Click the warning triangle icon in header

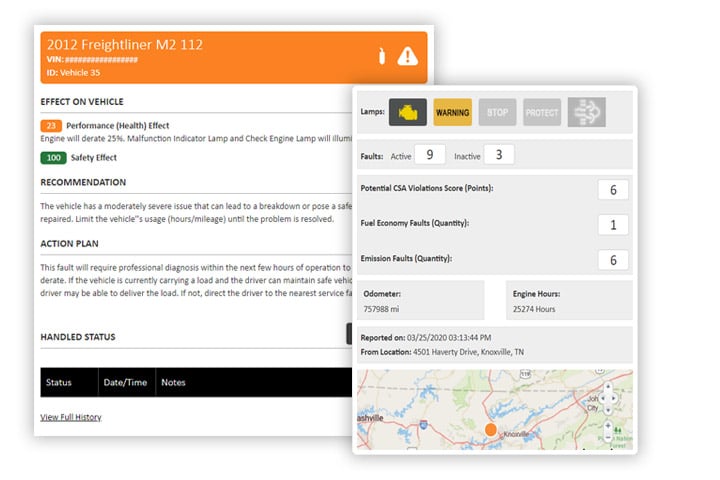click(x=407, y=57)
